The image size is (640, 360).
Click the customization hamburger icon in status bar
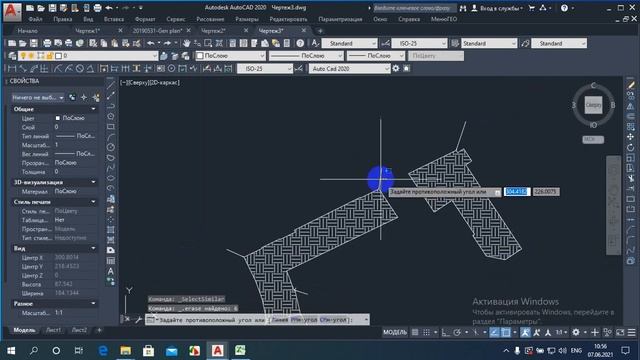pos(631,333)
